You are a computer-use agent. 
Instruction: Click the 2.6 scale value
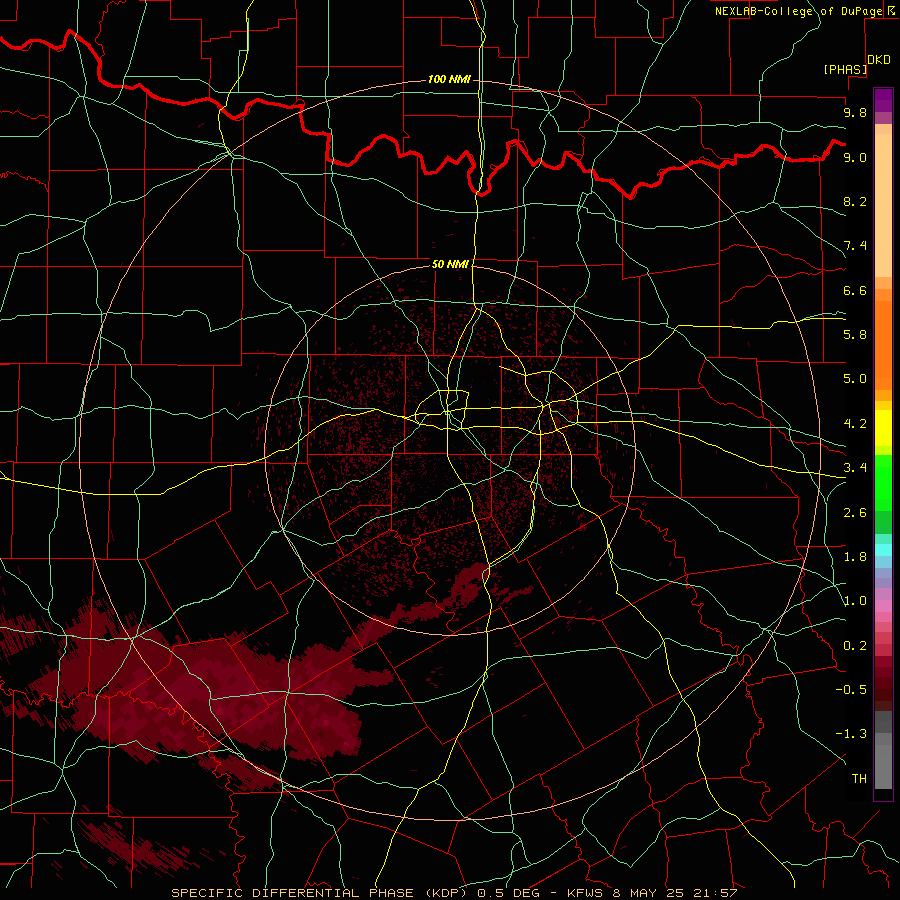tap(855, 513)
